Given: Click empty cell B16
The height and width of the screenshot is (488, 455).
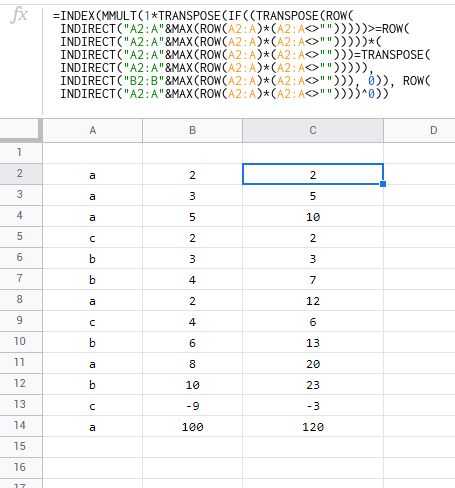Looking at the screenshot, I should [192, 468].
